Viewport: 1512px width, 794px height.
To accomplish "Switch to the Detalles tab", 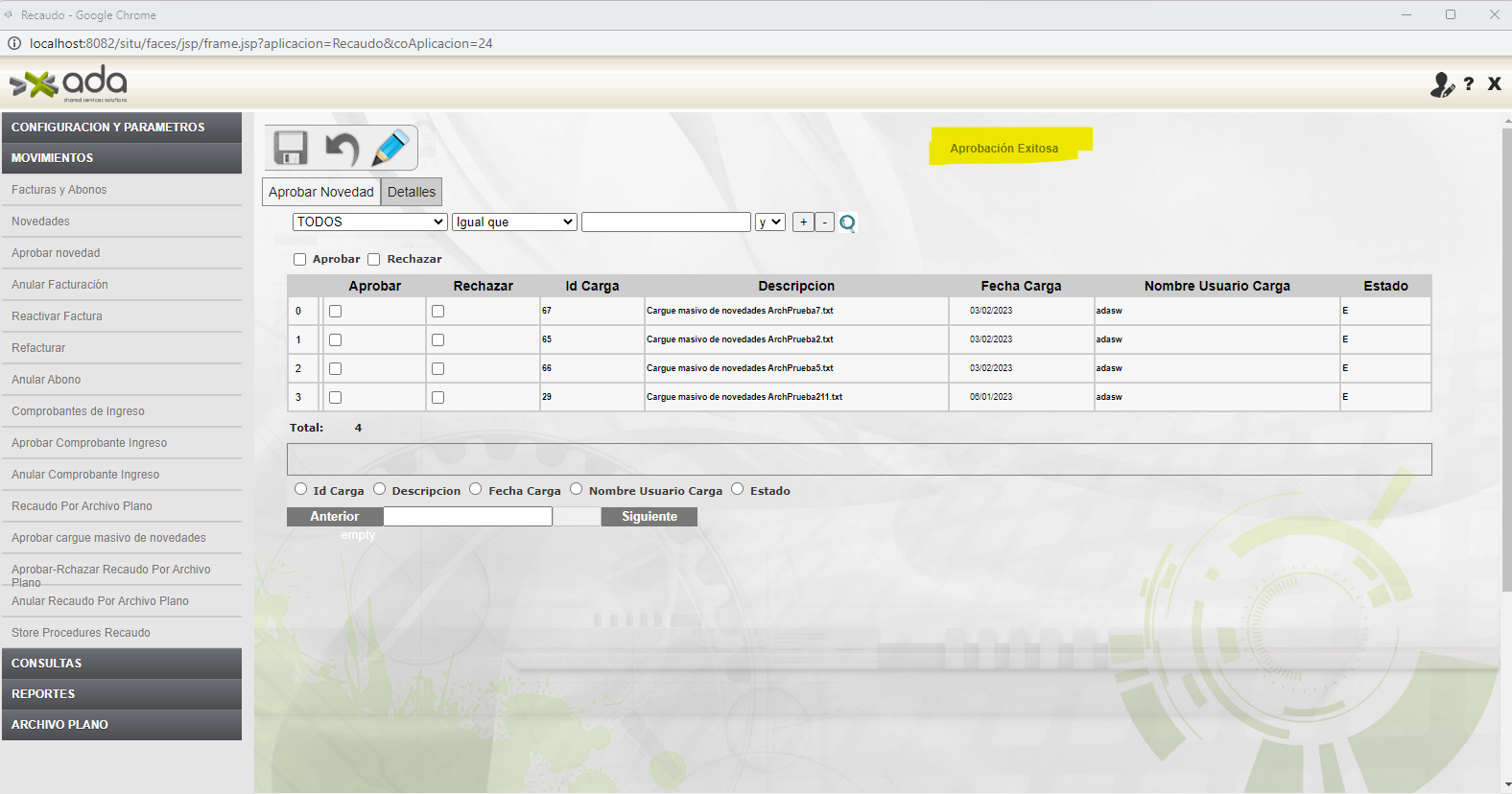I will (412, 192).
